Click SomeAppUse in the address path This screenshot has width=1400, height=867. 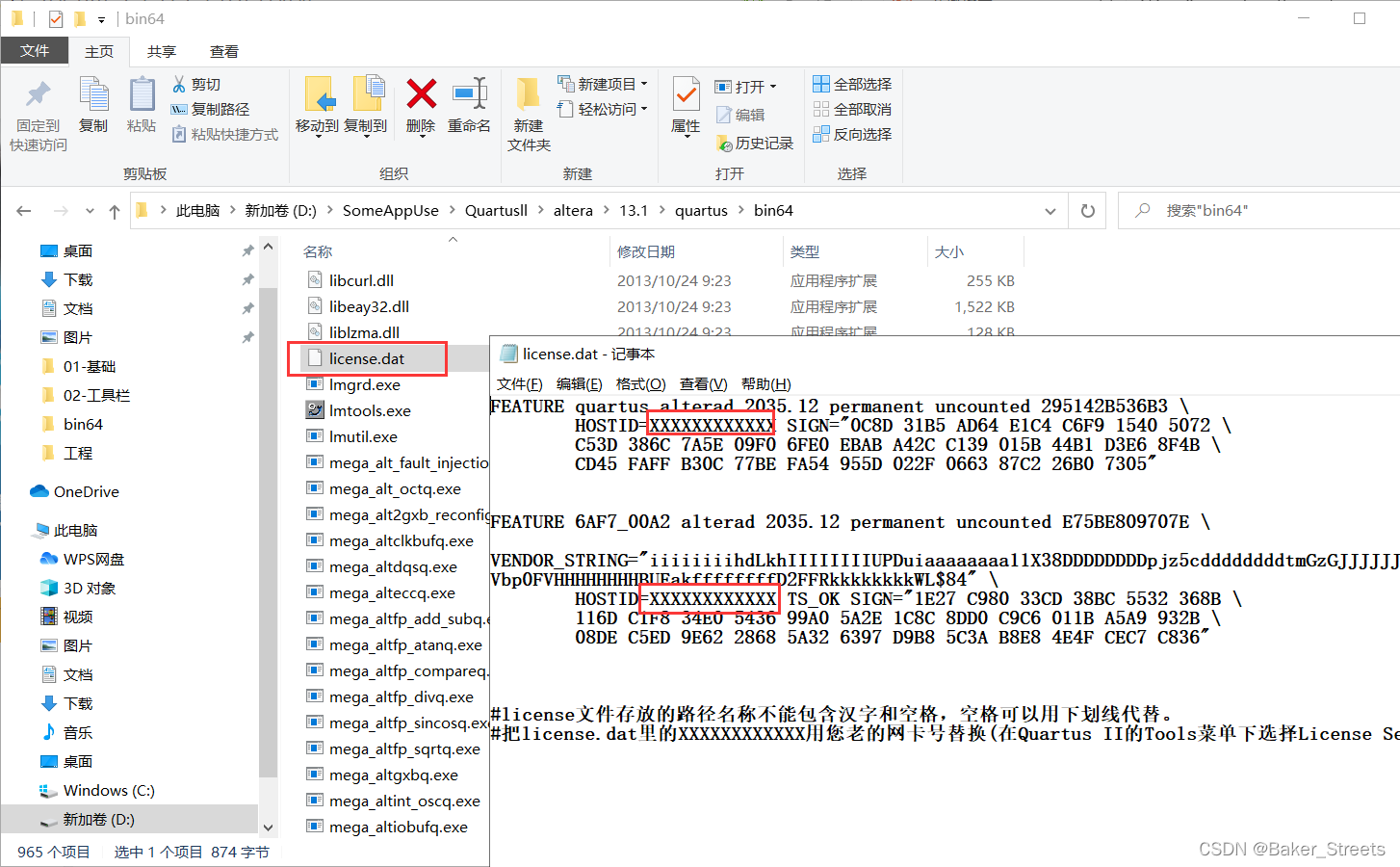coord(391,211)
